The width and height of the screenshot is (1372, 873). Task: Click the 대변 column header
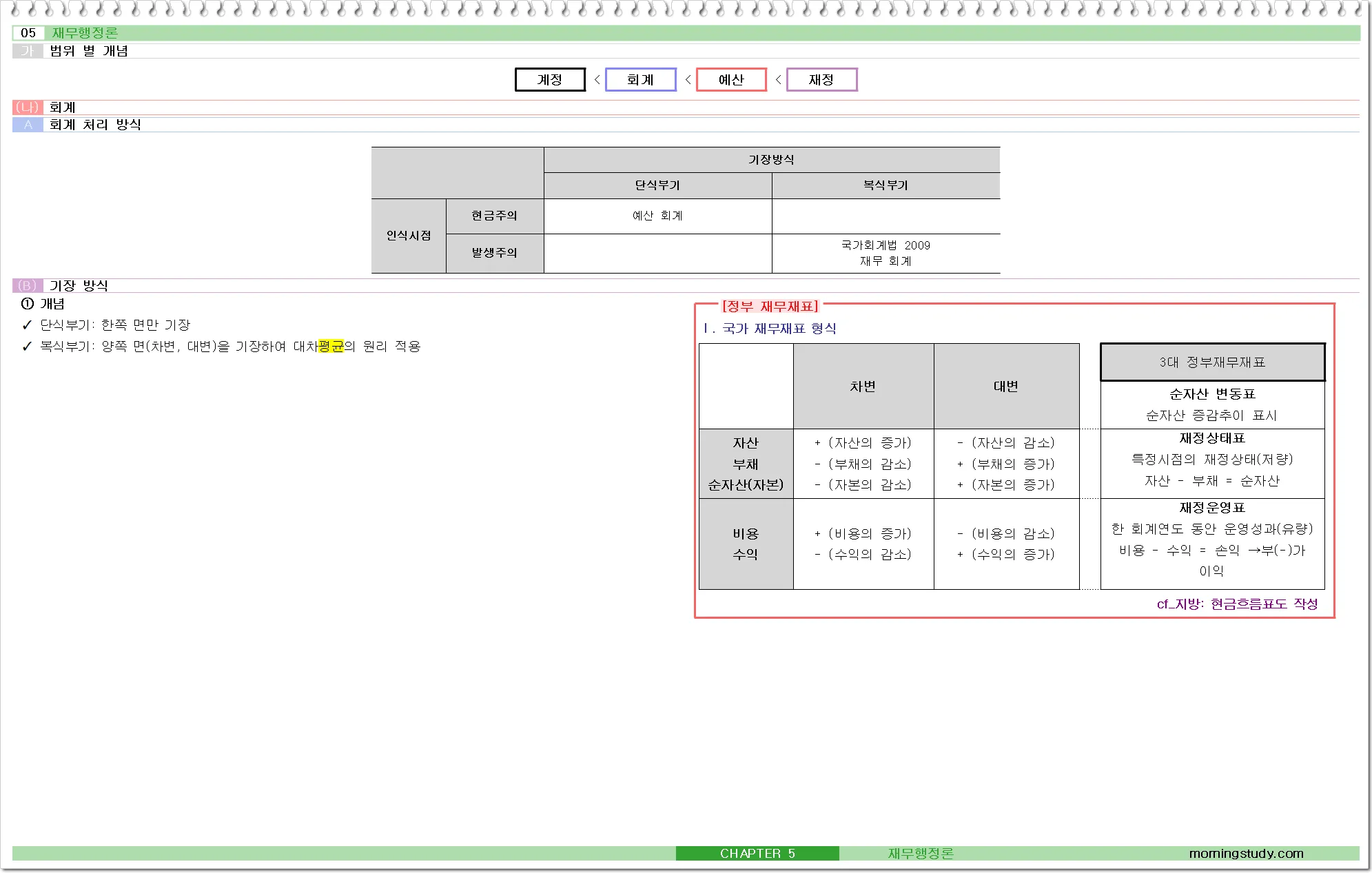1006,386
